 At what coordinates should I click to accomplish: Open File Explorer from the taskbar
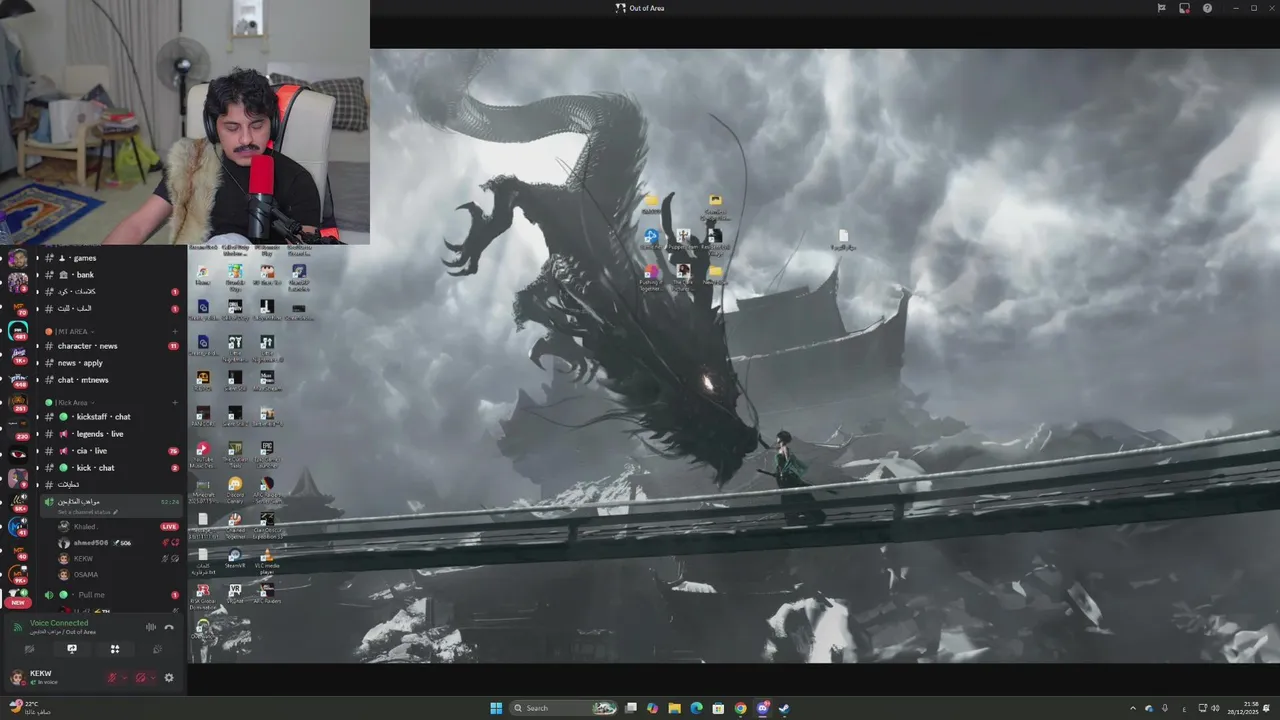tap(674, 708)
